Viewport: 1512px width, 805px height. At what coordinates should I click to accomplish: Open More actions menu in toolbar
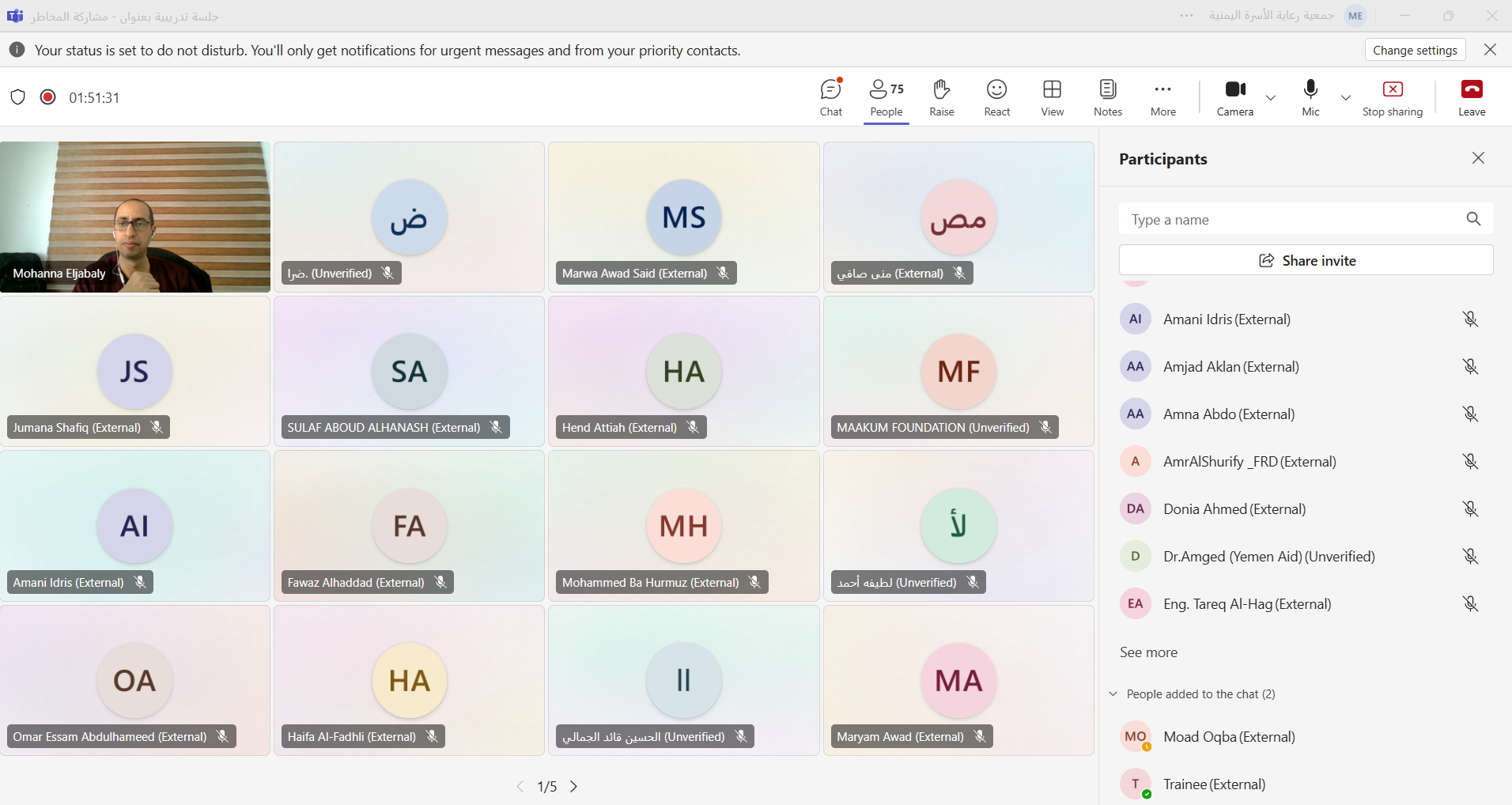click(x=1162, y=97)
